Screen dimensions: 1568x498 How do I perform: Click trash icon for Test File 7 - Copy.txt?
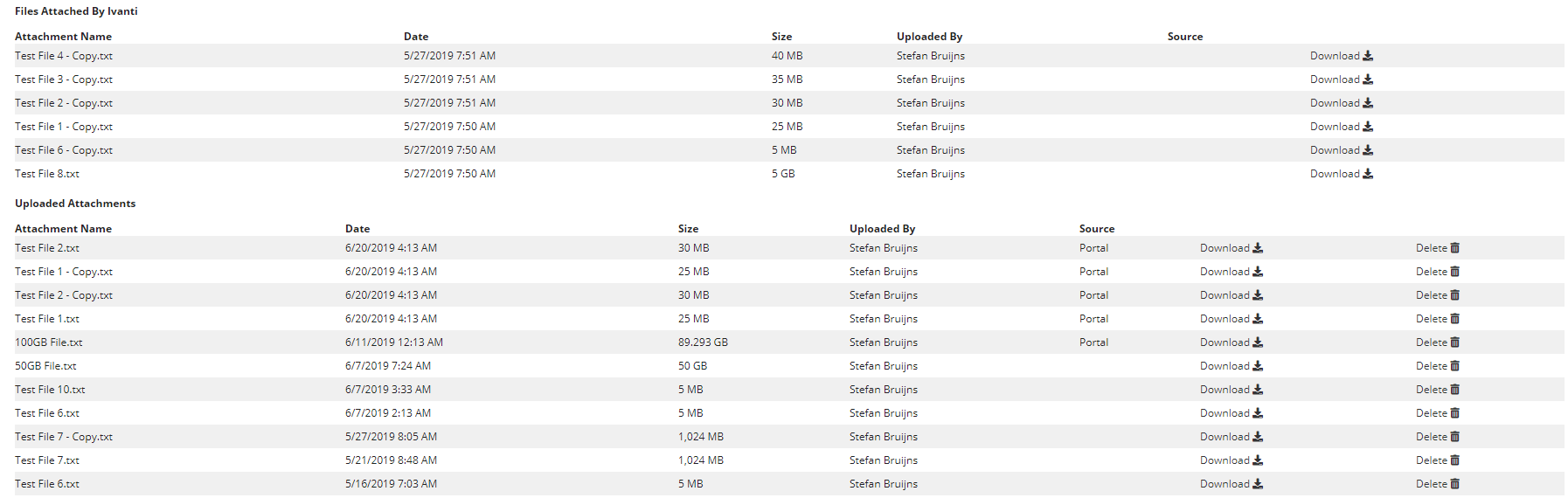tap(1455, 437)
